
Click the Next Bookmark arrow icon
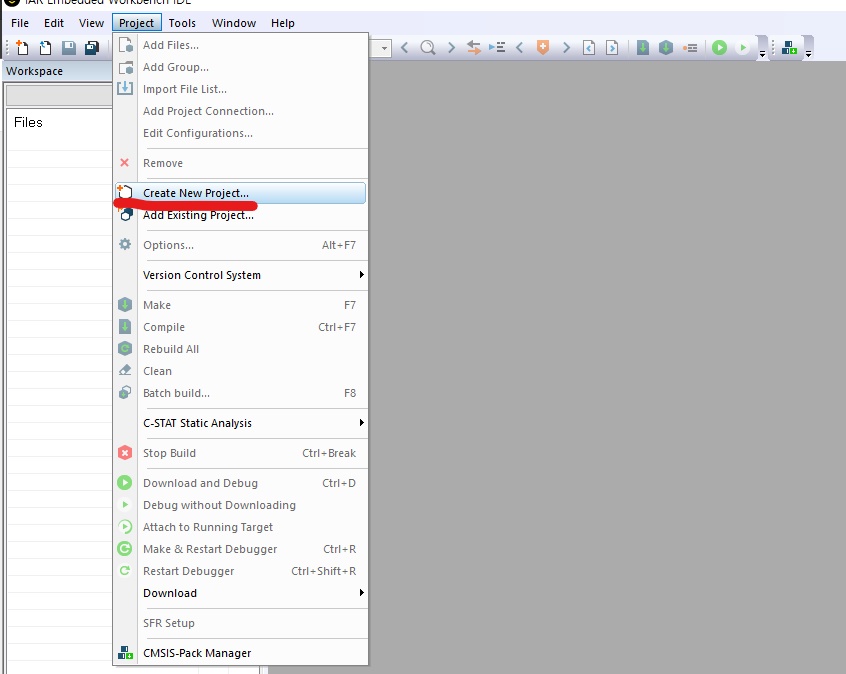[x=566, y=47]
